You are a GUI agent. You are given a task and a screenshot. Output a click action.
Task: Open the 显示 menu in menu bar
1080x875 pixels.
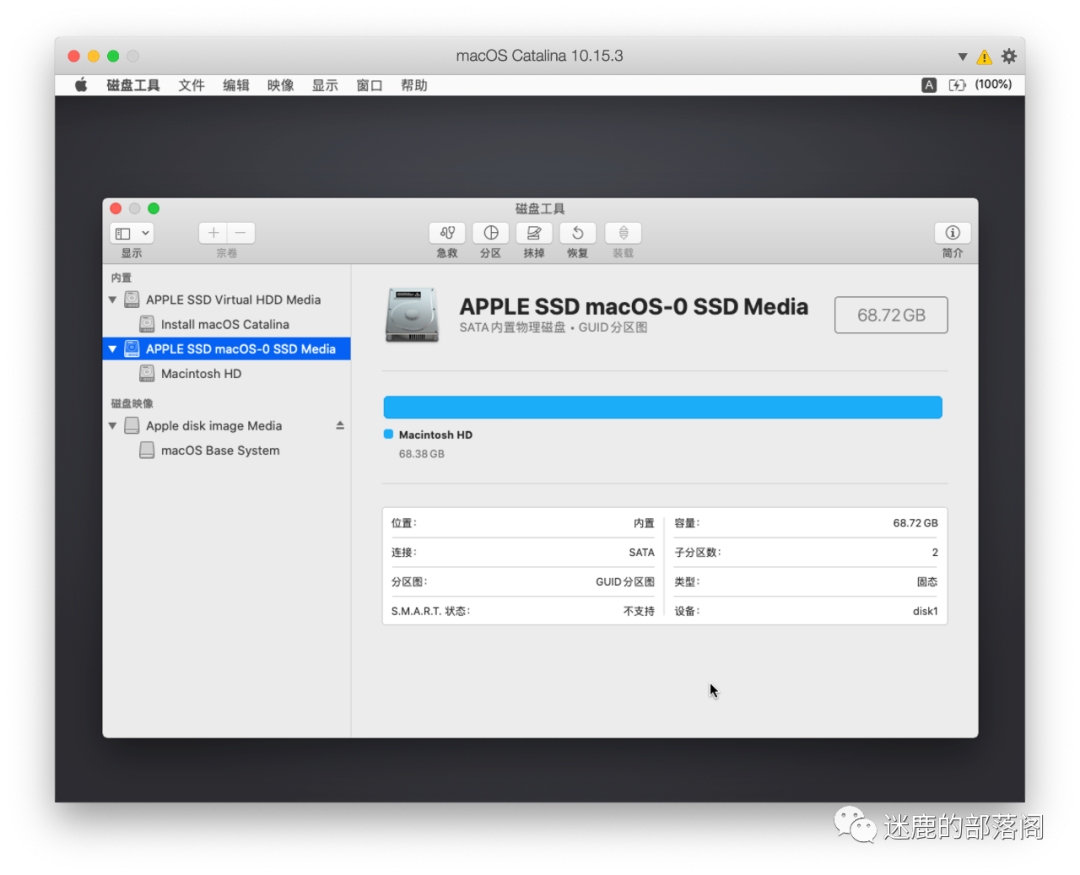coord(325,85)
